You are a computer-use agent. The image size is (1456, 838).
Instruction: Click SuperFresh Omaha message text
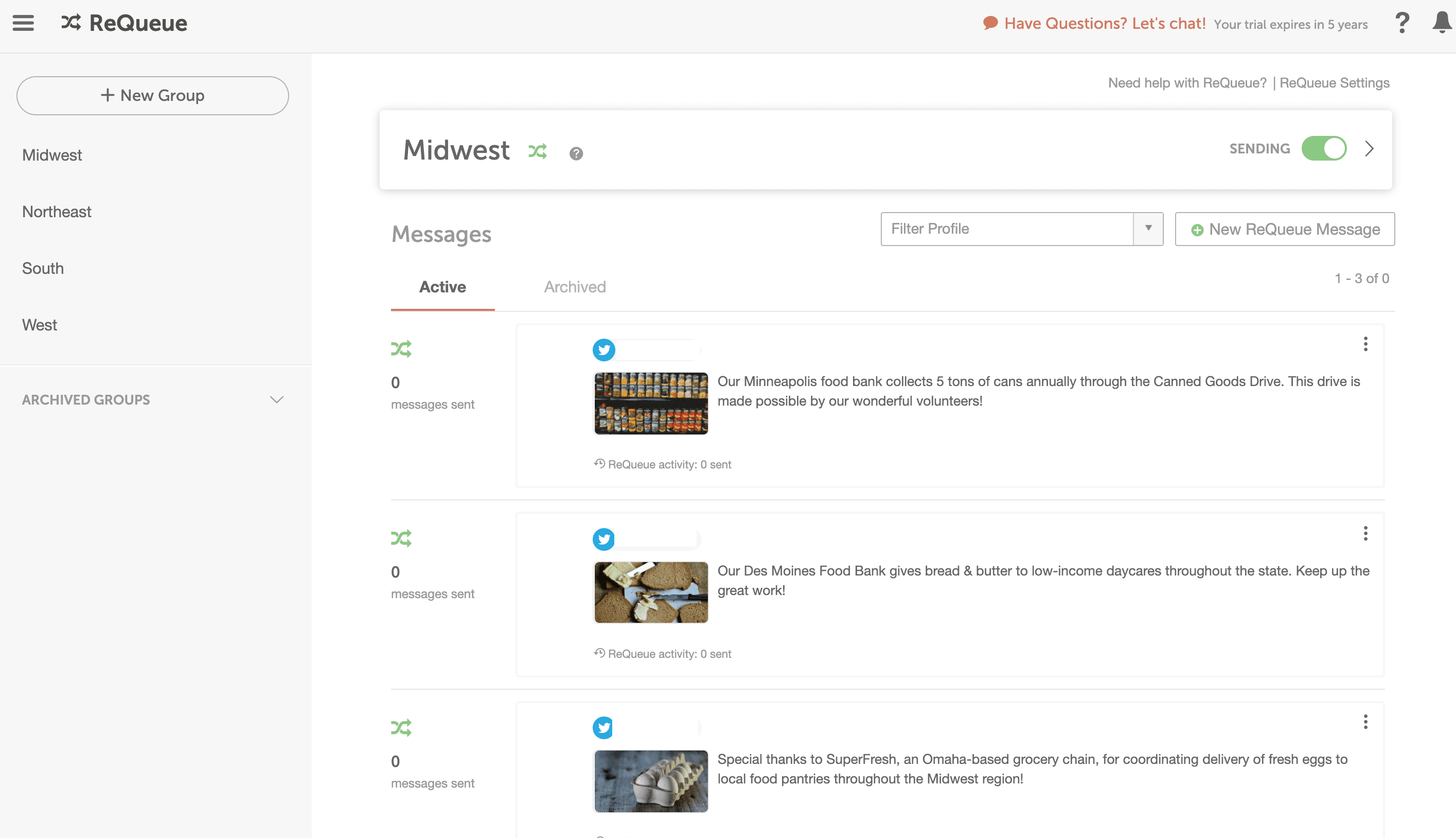(x=1033, y=769)
